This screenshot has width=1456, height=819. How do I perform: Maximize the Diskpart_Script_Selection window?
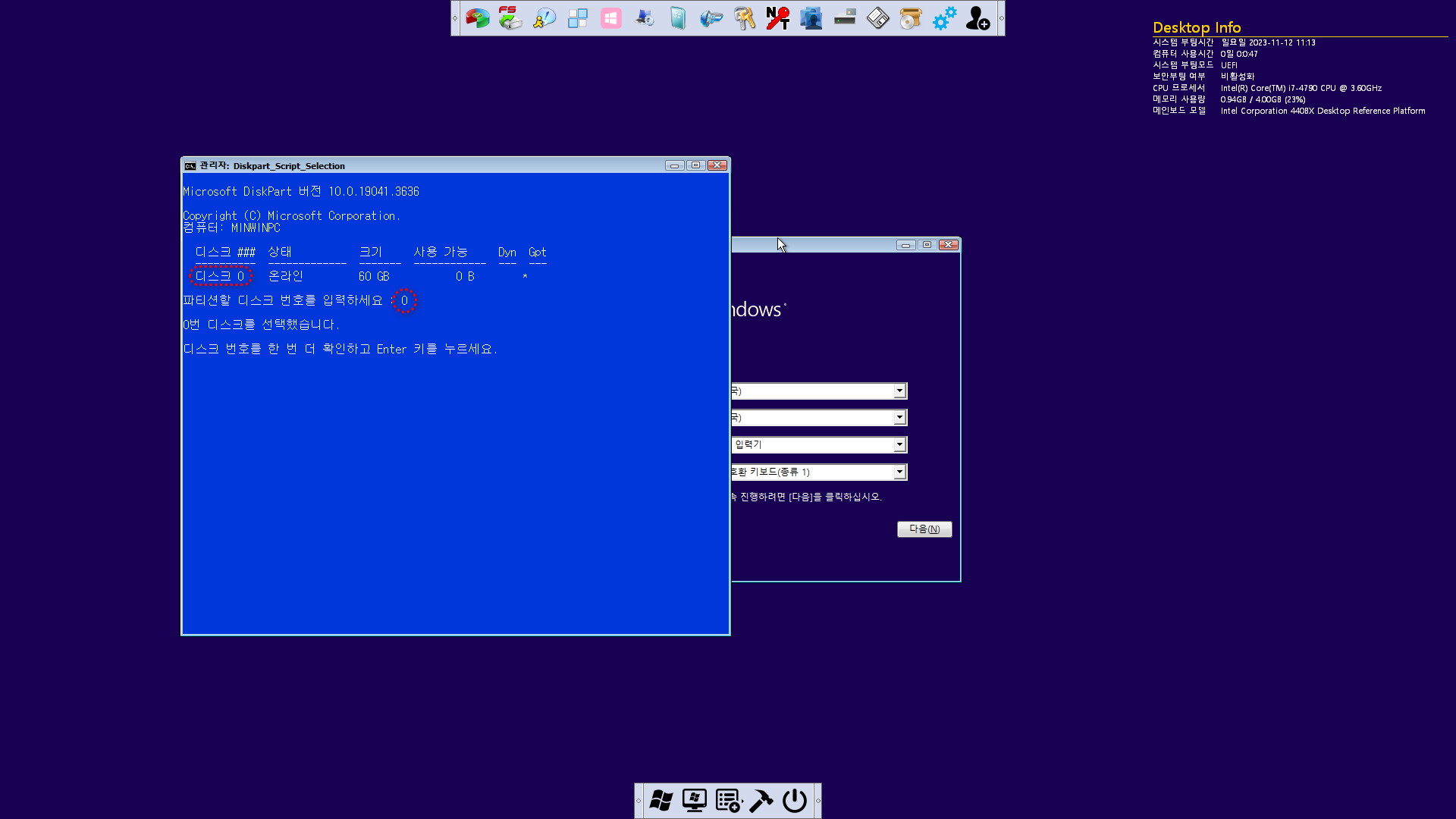click(x=695, y=165)
